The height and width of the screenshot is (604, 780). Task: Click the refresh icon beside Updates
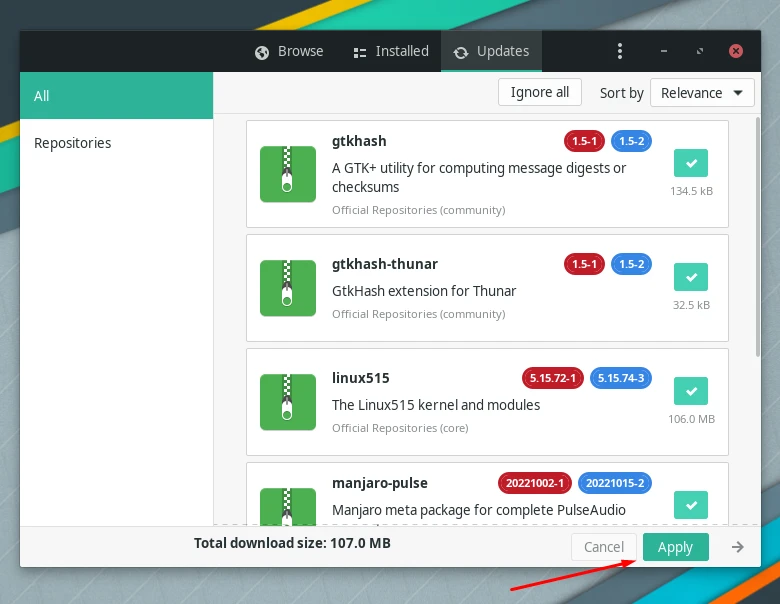click(461, 53)
